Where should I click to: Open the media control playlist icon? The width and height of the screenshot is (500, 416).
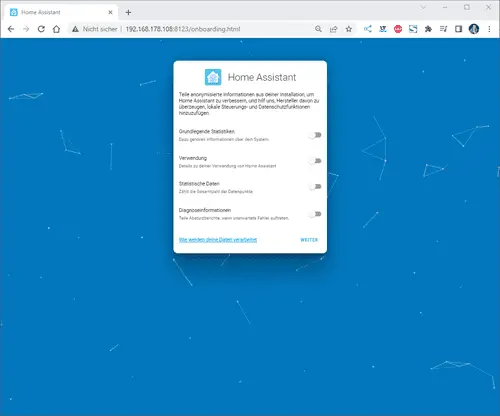[x=443, y=29]
